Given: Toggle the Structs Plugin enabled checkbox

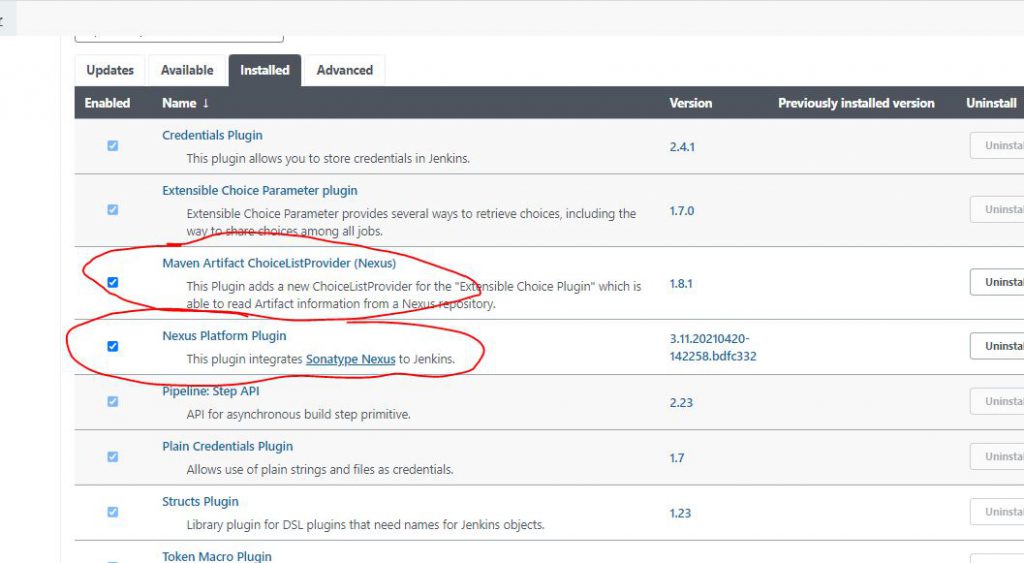Looking at the screenshot, I should [x=112, y=512].
